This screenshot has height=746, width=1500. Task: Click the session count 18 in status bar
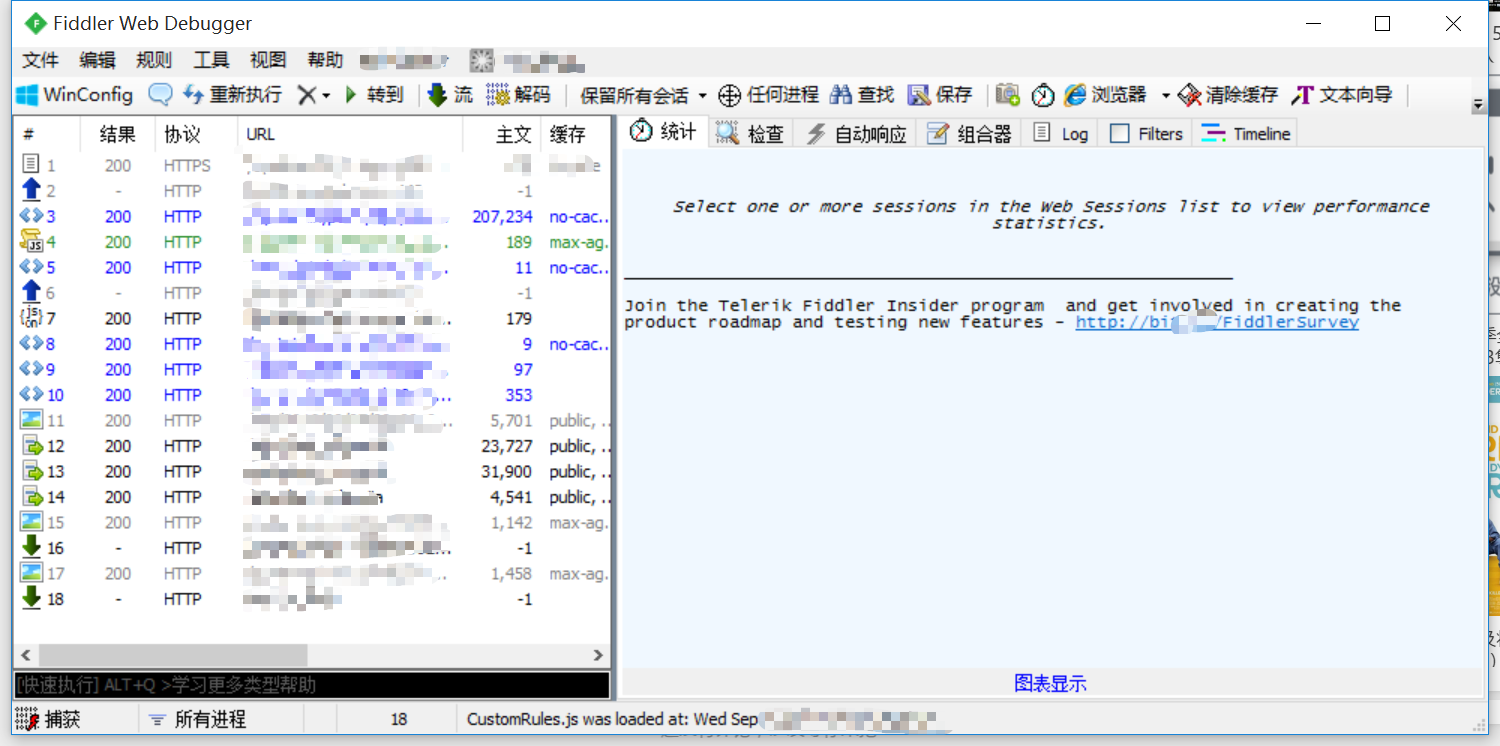point(399,719)
